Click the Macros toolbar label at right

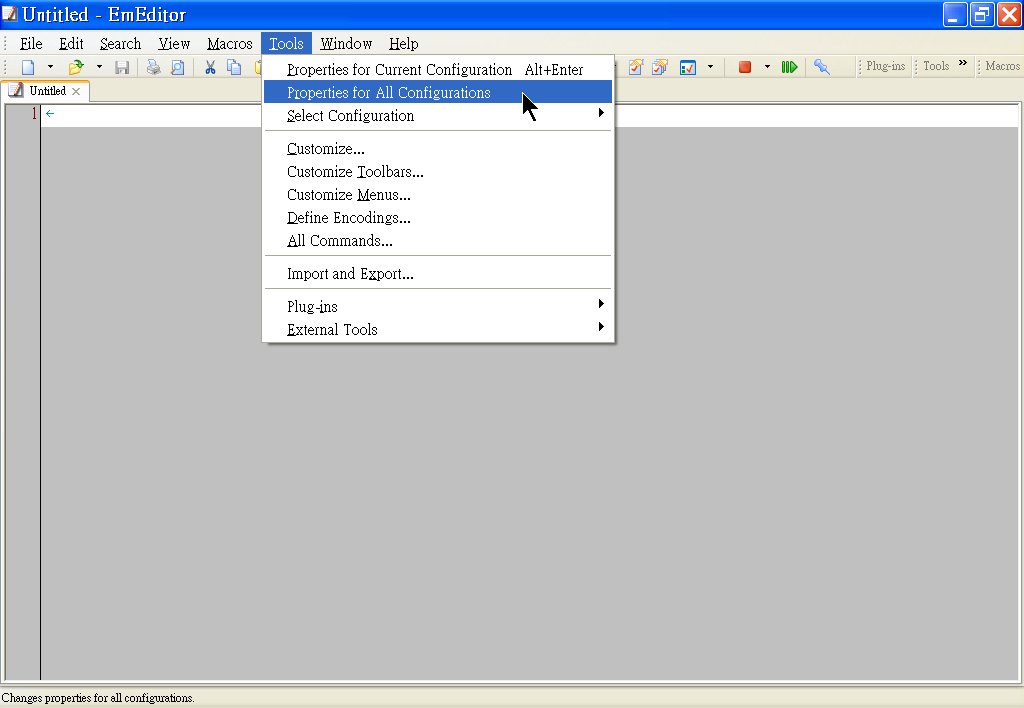(1002, 66)
